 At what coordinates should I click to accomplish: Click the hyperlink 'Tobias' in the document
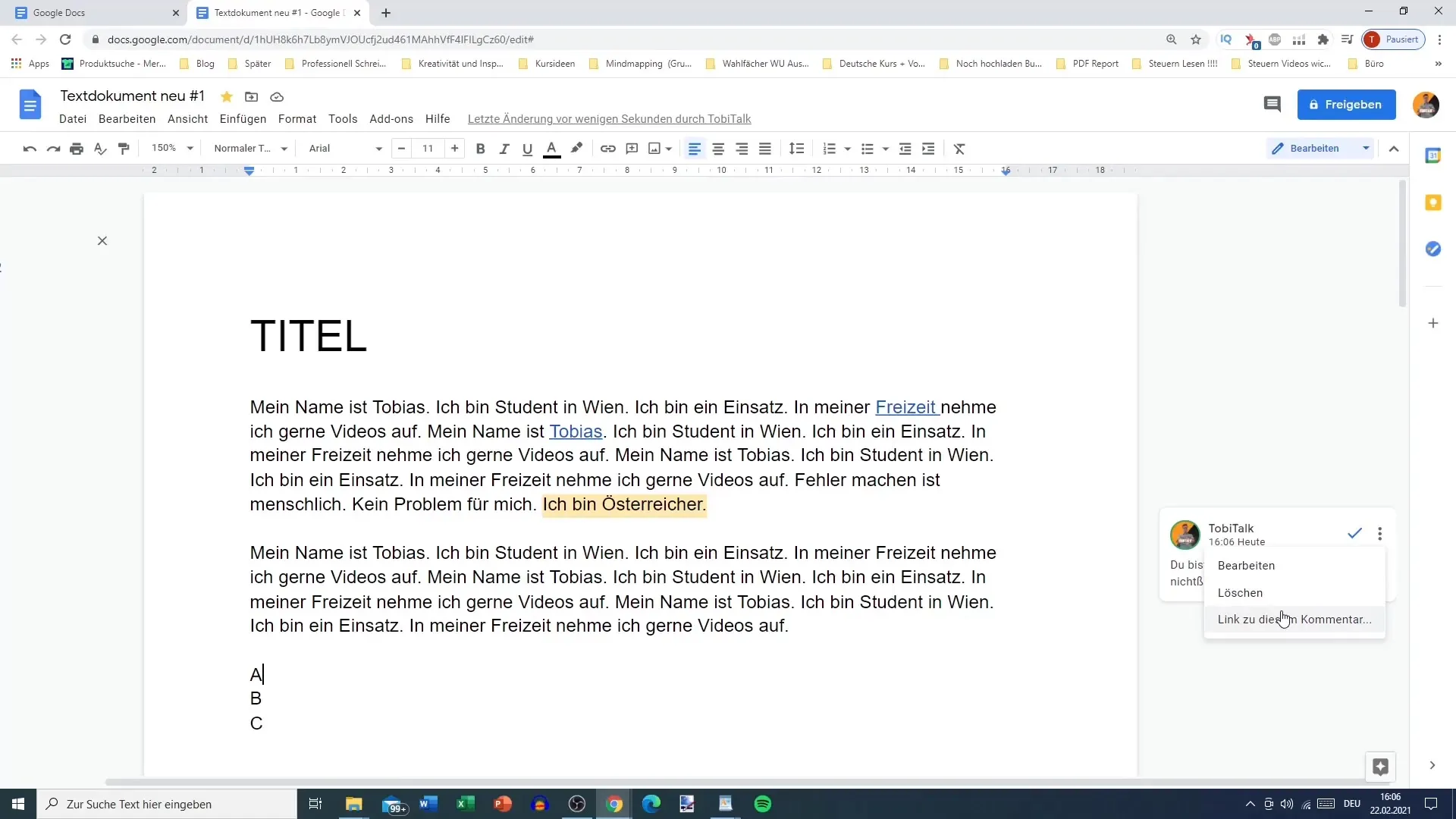click(x=576, y=431)
